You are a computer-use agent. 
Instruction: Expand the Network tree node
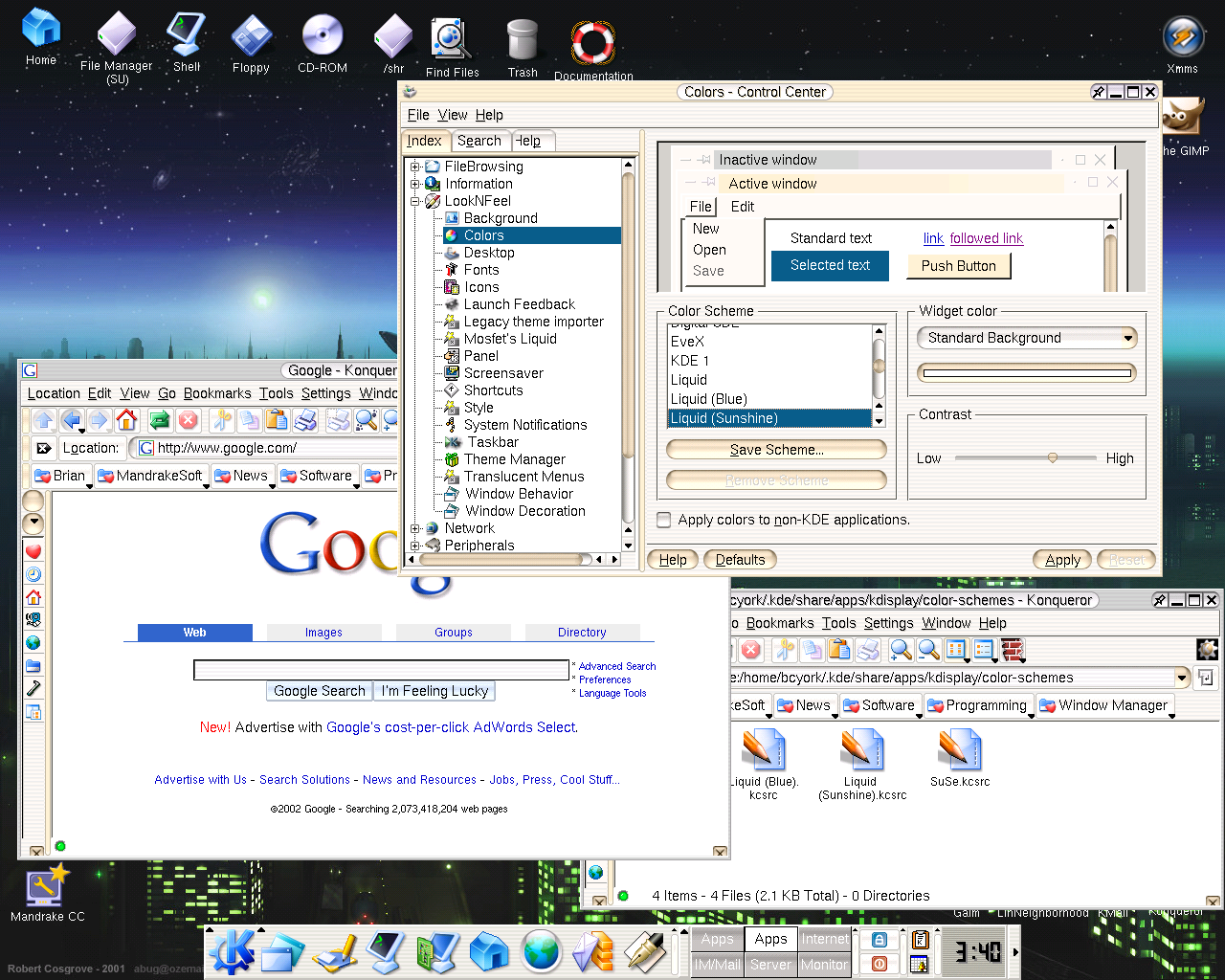pos(415,528)
